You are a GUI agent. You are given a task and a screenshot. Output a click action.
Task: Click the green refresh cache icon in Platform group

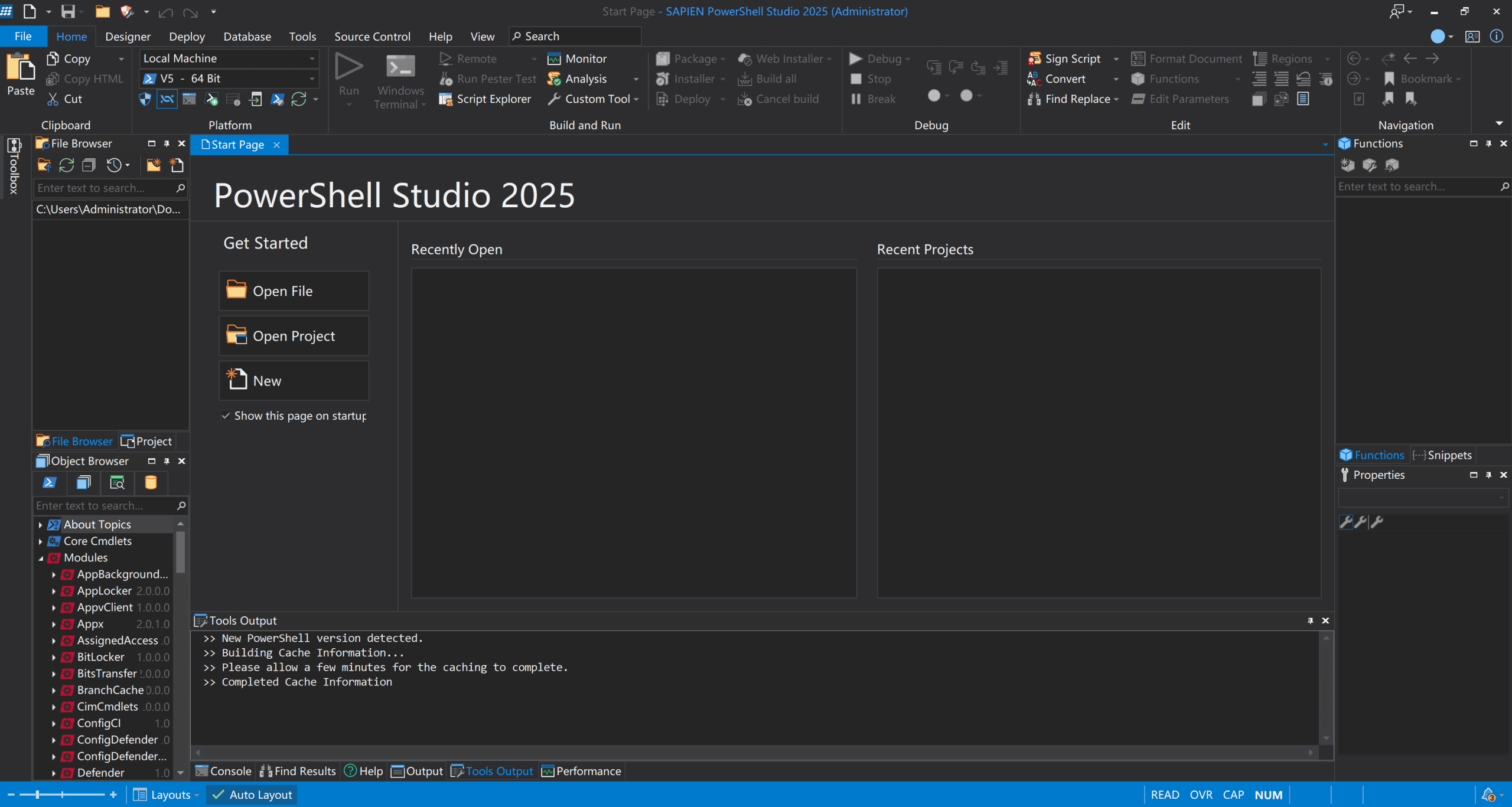[x=299, y=99]
